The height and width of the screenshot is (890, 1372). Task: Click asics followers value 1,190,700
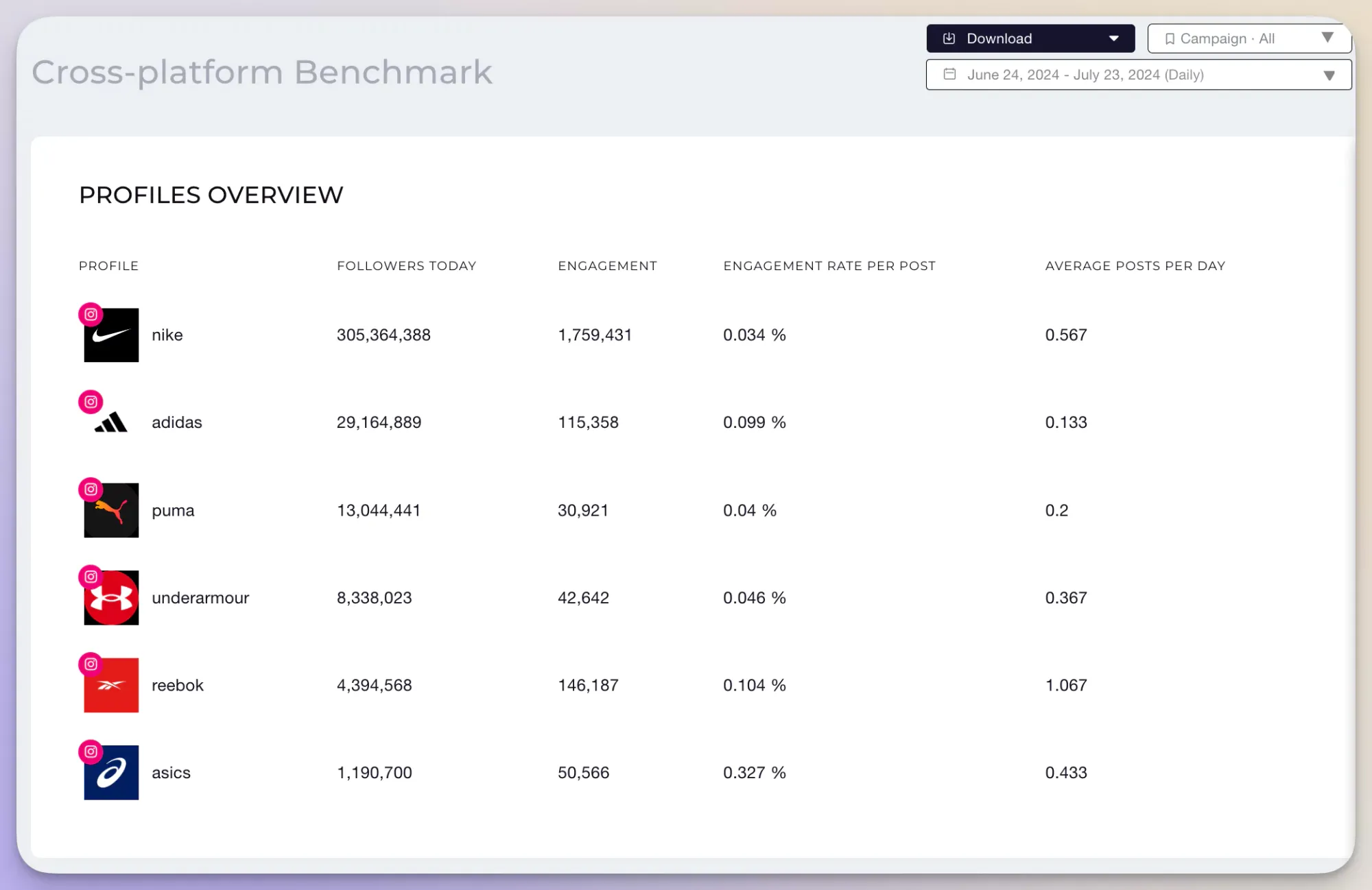coord(375,773)
